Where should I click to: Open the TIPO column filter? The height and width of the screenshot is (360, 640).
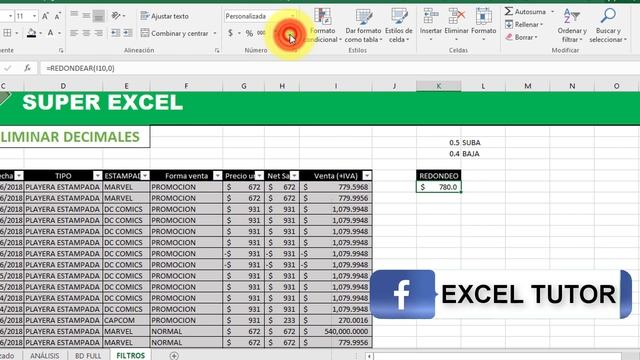[97, 176]
